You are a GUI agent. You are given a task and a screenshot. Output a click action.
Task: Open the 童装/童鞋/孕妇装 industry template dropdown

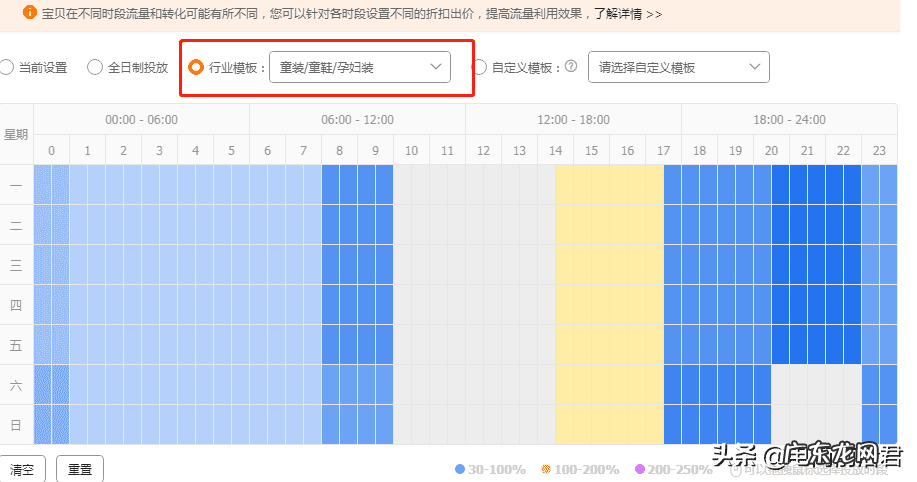click(360, 67)
